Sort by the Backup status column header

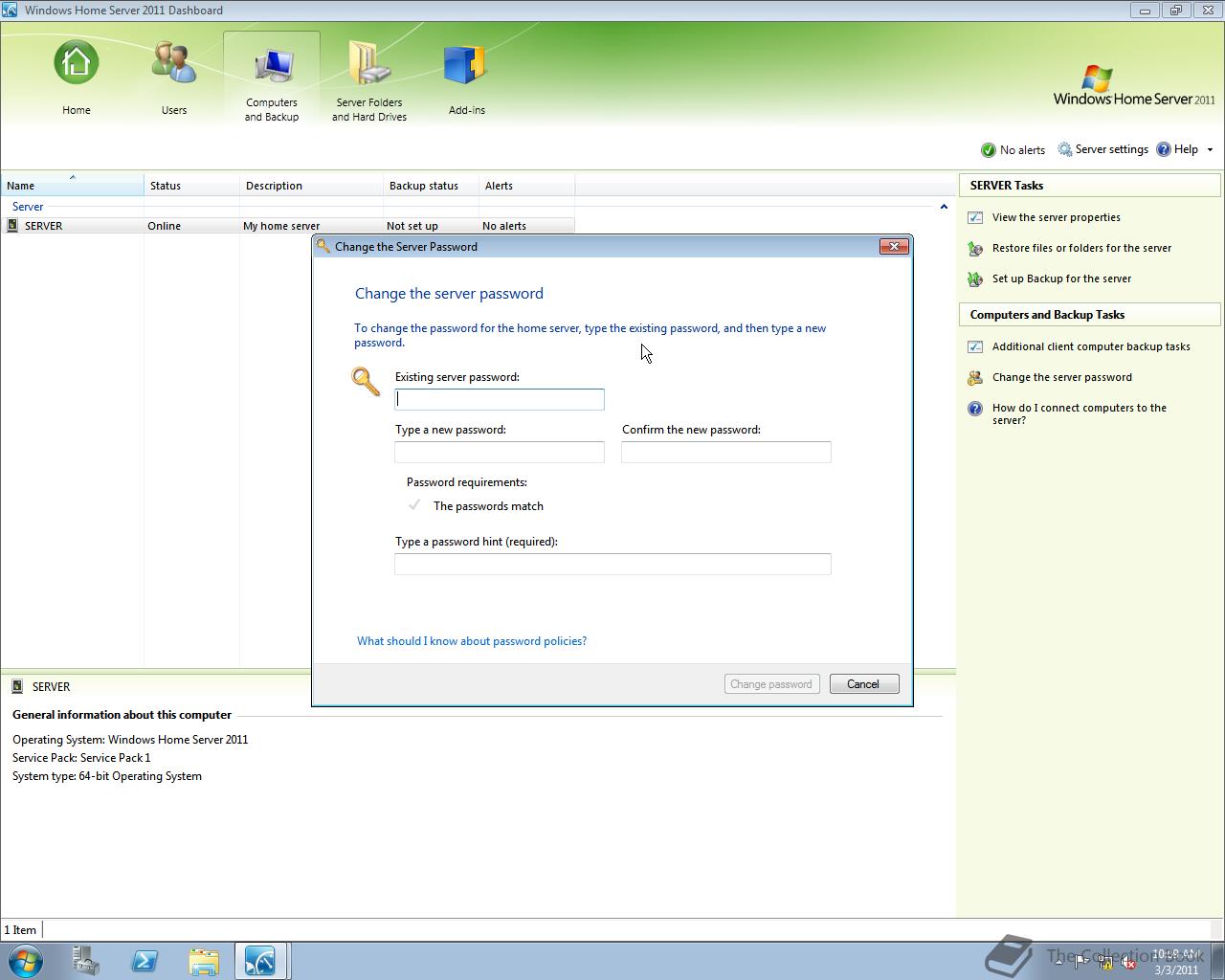click(431, 185)
